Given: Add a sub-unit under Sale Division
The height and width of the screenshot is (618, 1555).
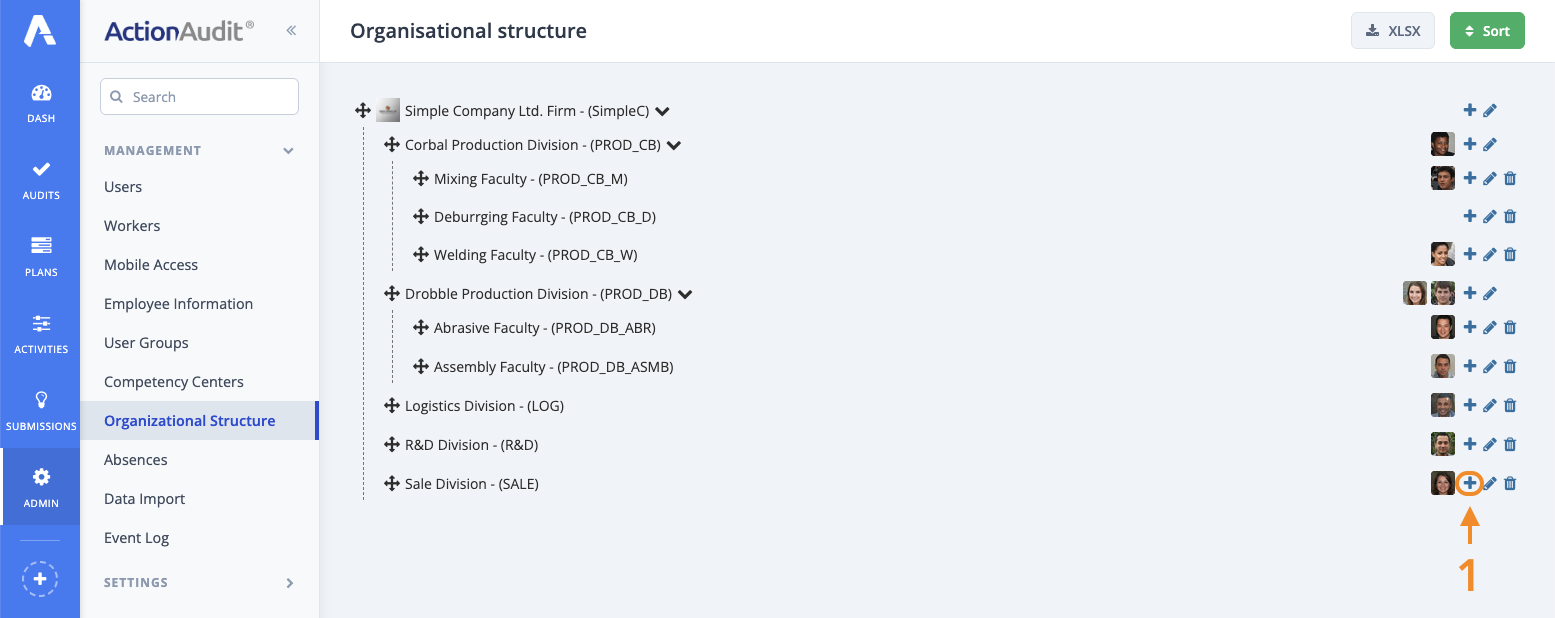Looking at the screenshot, I should (1470, 483).
